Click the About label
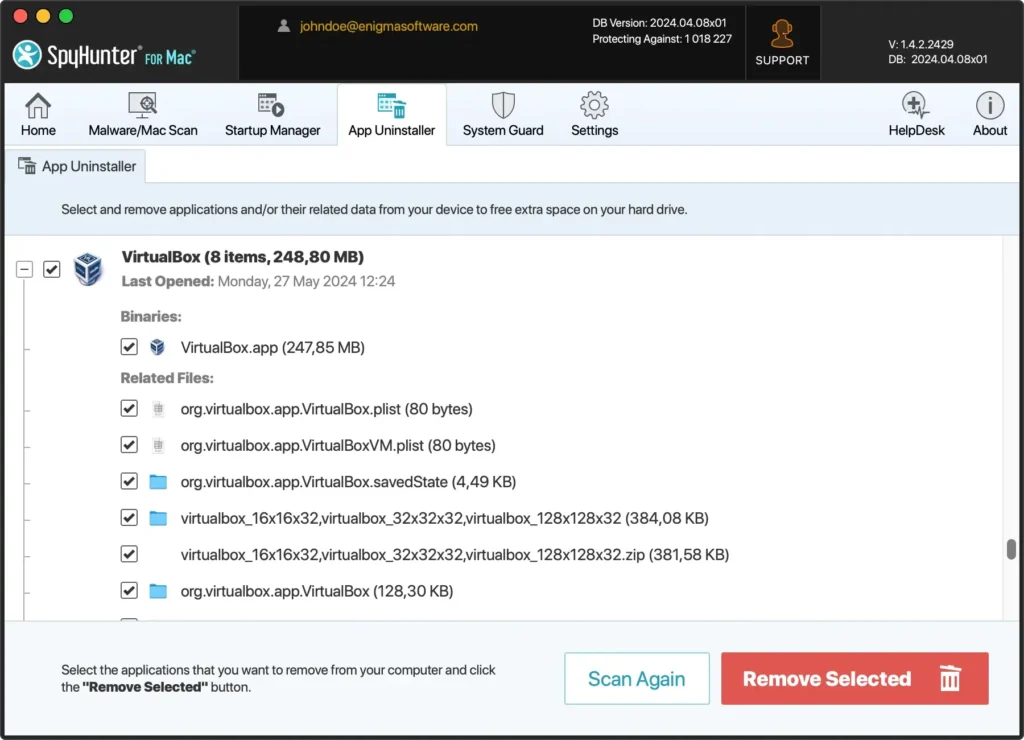This screenshot has width=1024, height=740. (x=989, y=131)
